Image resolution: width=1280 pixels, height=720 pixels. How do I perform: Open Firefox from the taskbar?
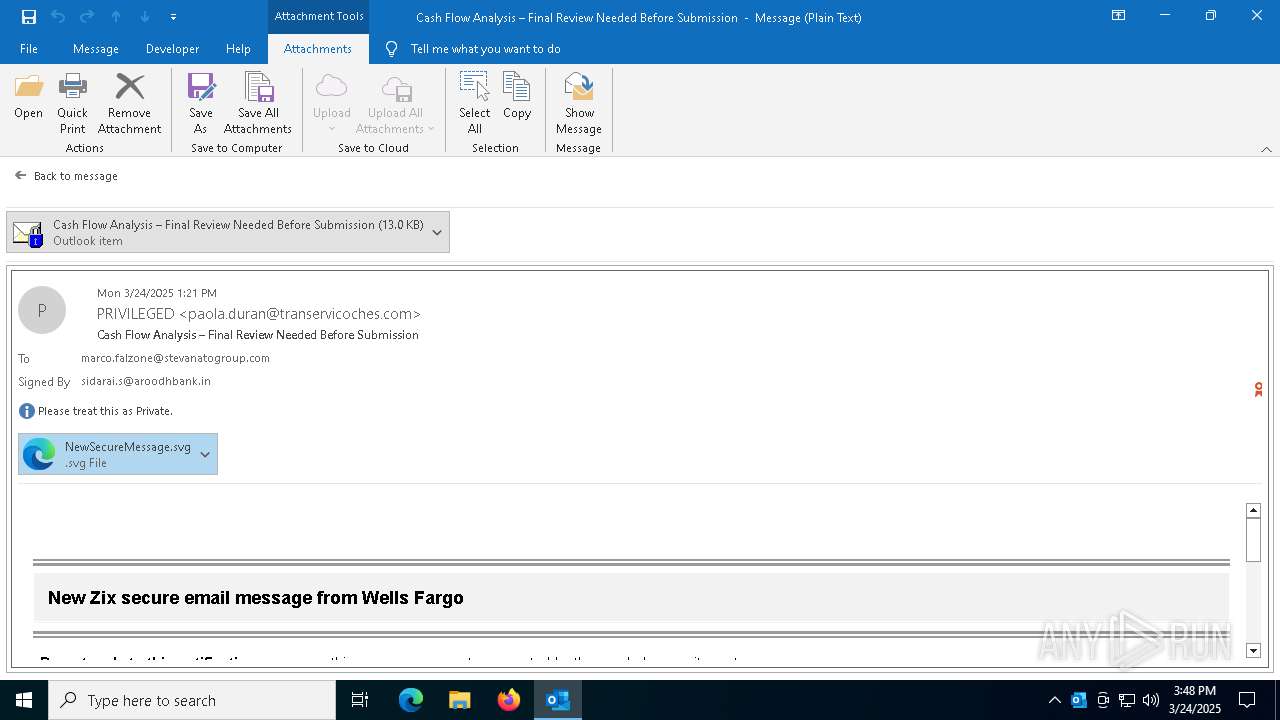pos(509,700)
